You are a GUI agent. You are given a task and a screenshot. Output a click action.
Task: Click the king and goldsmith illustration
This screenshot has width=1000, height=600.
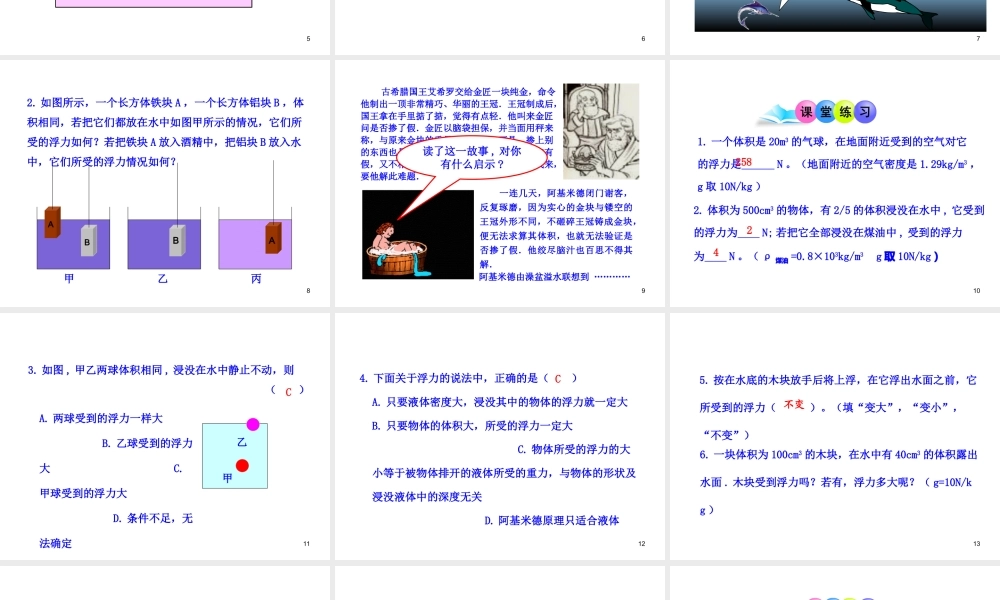601,131
